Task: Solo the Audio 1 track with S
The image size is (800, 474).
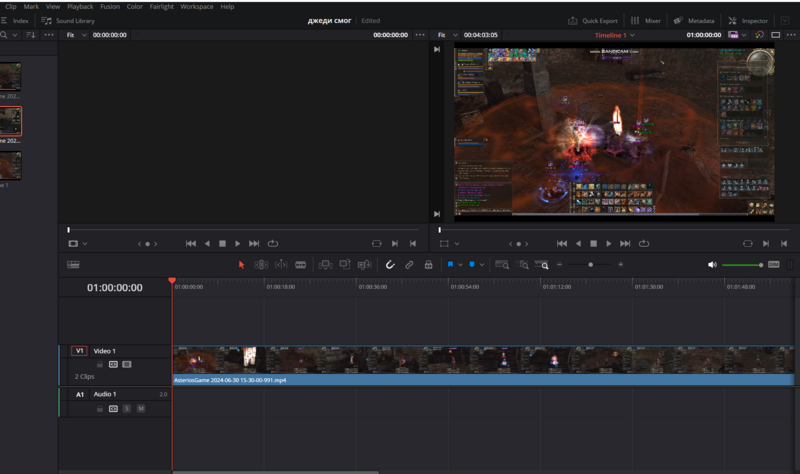Action: pyautogui.click(x=127, y=409)
